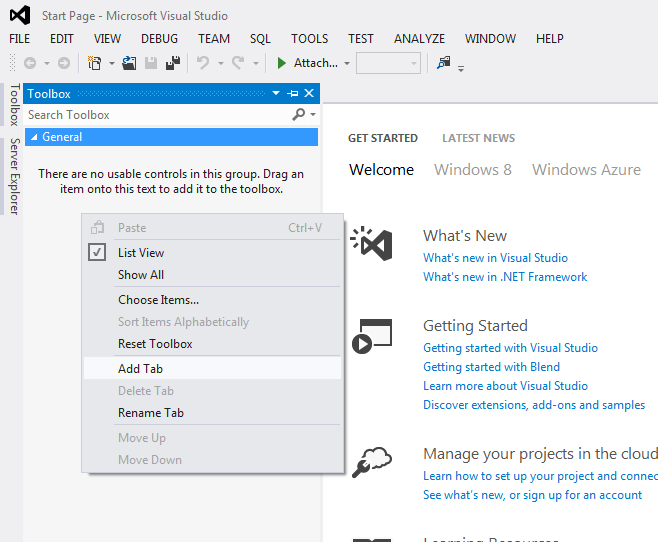The height and width of the screenshot is (542, 658).
Task: Open the Server Explorer side tab
Action: tap(15, 176)
